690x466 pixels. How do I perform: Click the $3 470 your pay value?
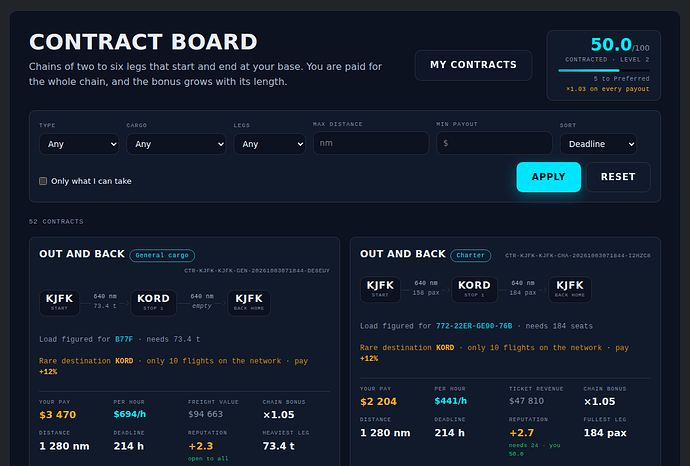point(58,415)
